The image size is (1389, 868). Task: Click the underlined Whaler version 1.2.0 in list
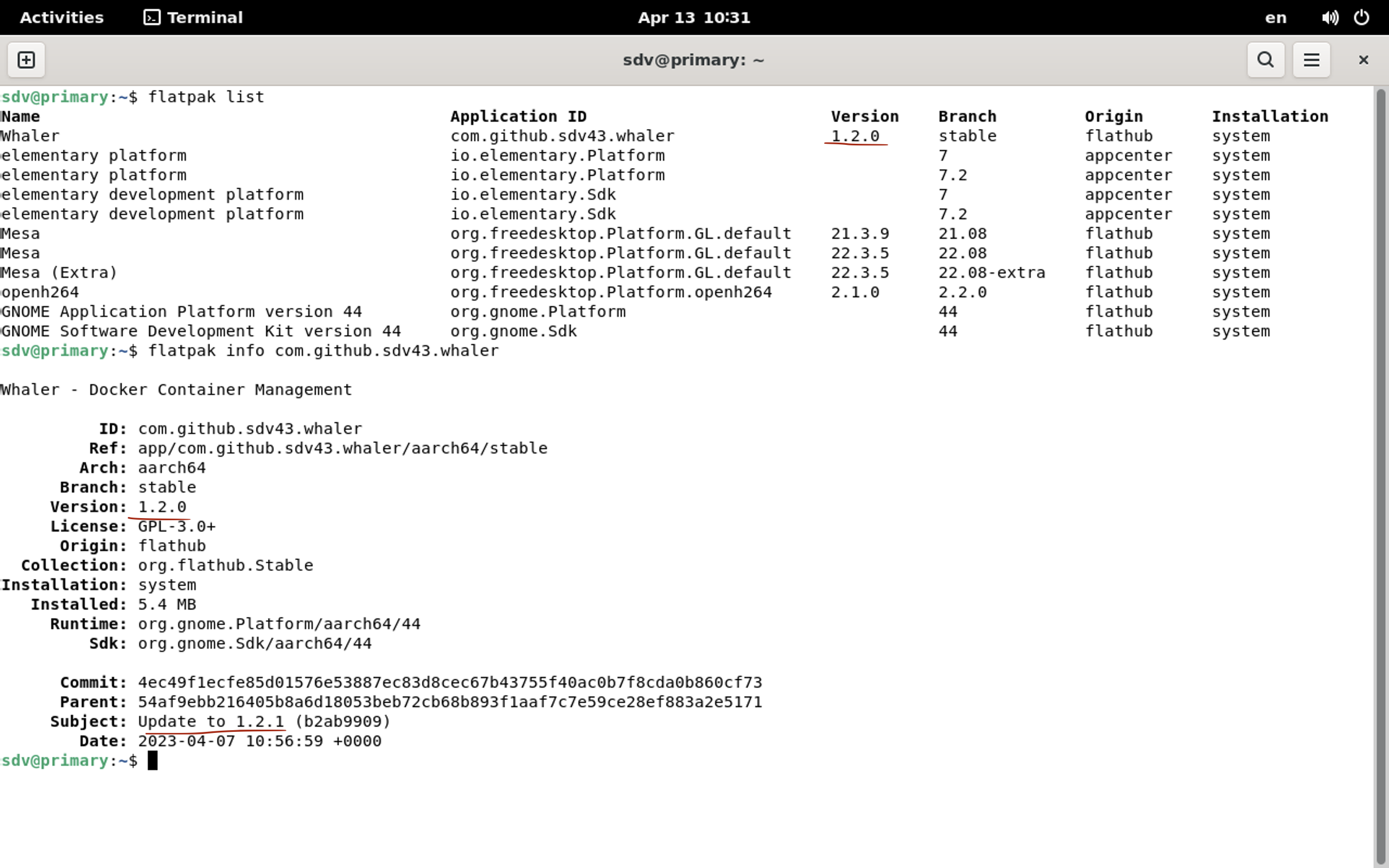pos(855,136)
